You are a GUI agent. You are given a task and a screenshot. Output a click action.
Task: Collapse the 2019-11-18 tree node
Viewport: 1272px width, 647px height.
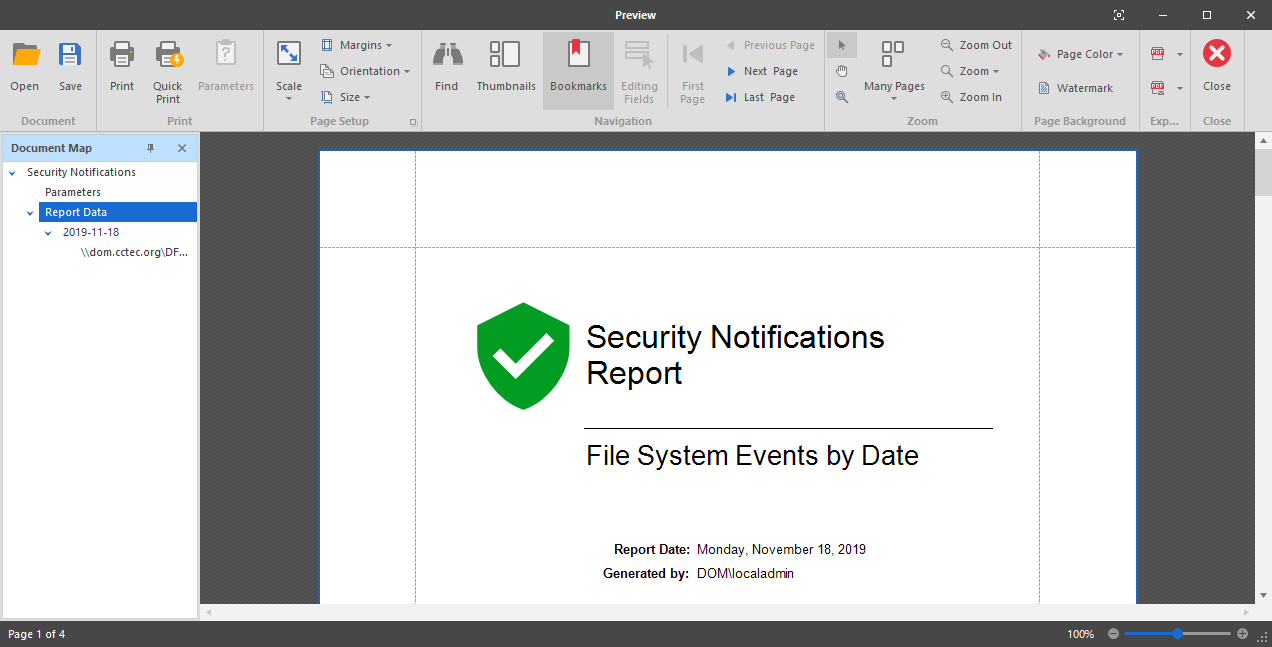coord(48,233)
